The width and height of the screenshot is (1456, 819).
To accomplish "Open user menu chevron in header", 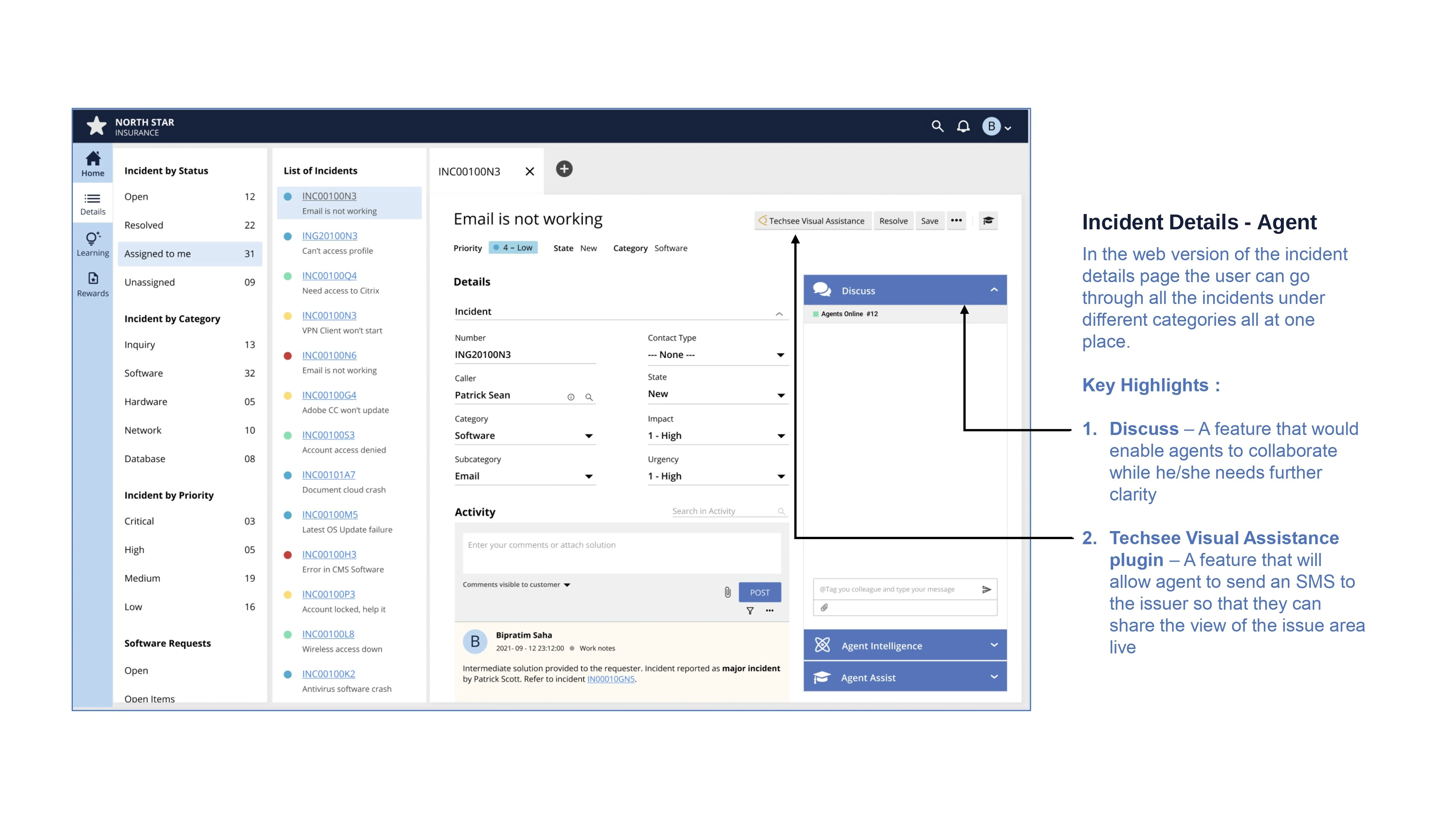I will 1008,128.
